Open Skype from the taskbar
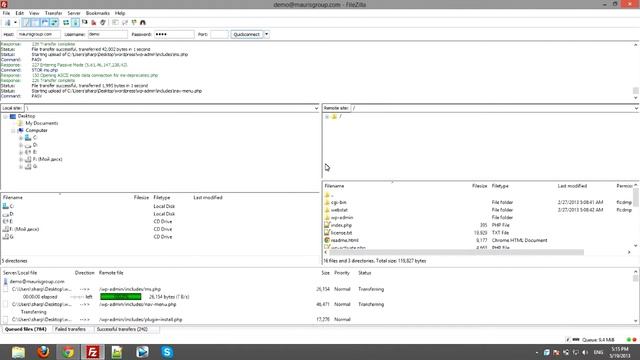 [167, 352]
